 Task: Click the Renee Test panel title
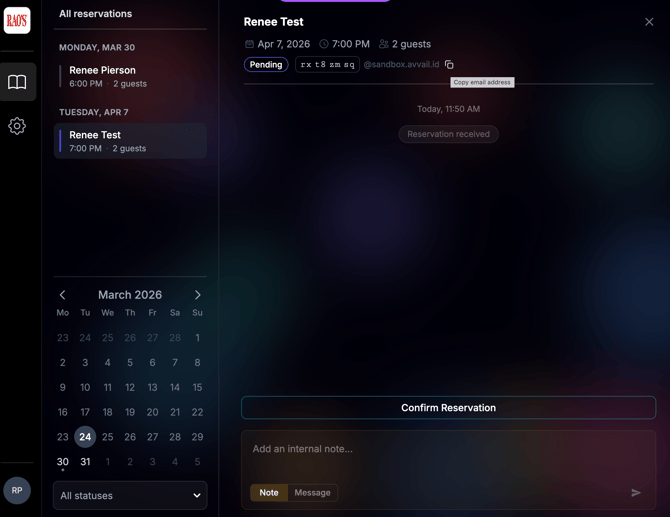click(273, 22)
